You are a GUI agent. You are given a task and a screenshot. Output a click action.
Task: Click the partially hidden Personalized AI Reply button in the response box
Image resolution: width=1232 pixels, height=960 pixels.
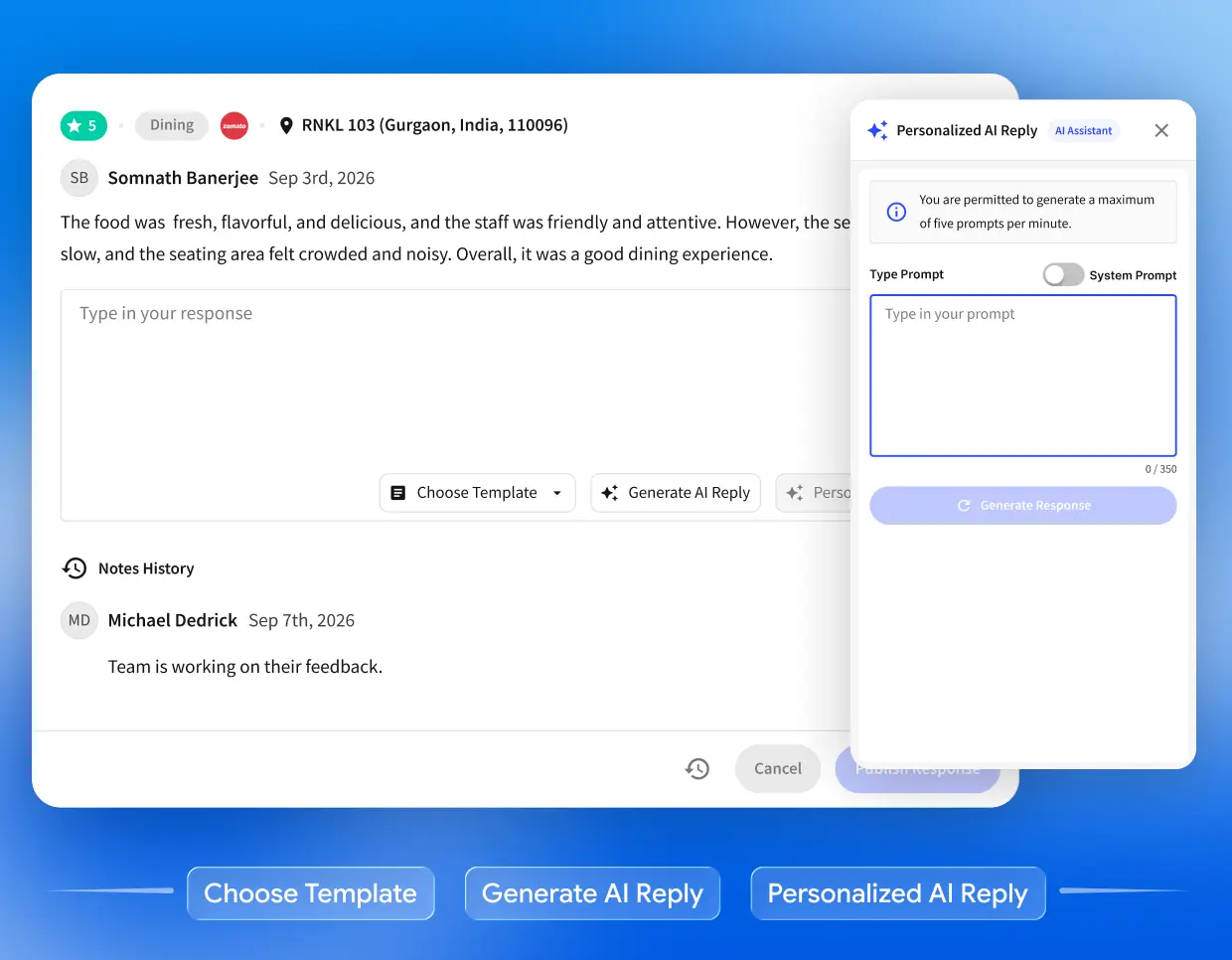coord(814,493)
